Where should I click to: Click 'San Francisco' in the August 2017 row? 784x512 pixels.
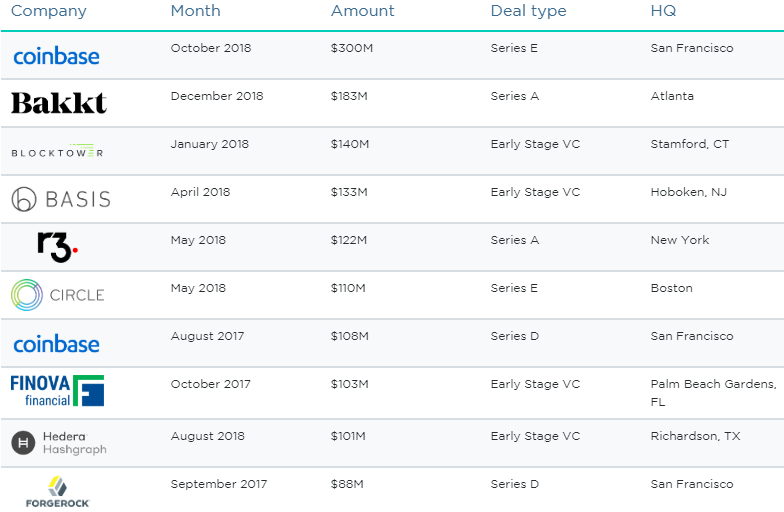[692, 336]
